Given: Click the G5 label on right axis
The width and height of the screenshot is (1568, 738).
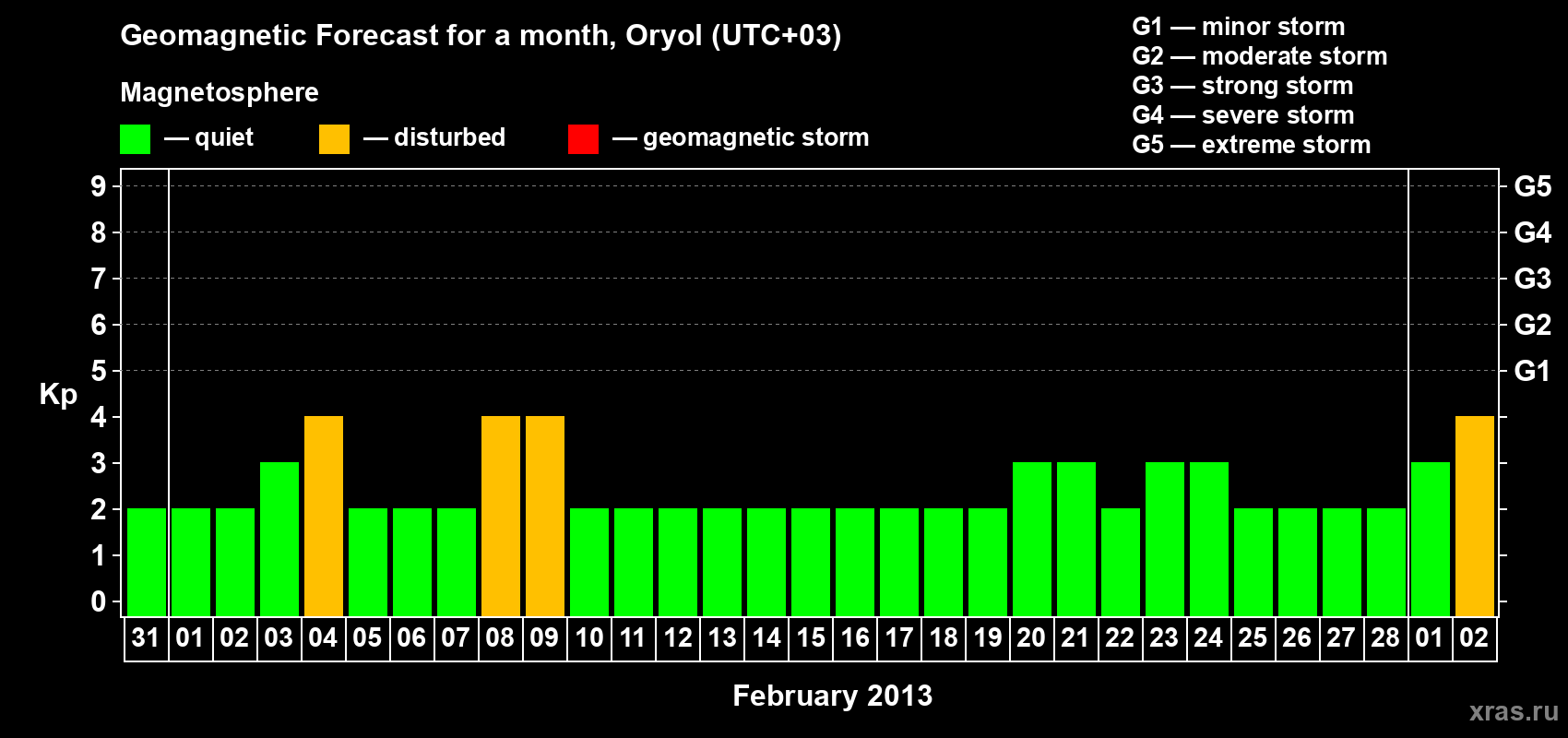Looking at the screenshot, I should pos(1533,186).
